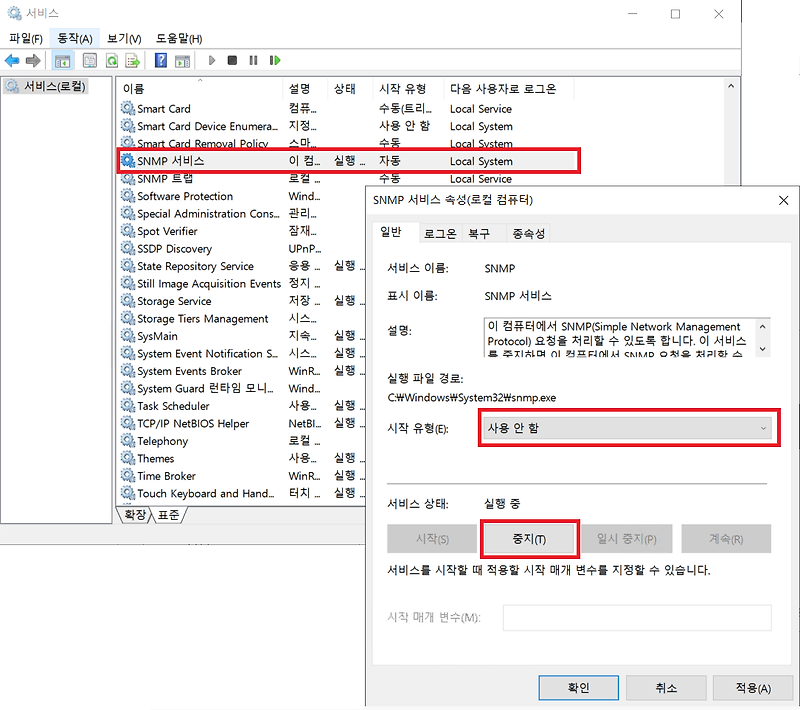This screenshot has width=800, height=710.
Task: Confirm settings with the 확인 button
Action: coord(579,688)
